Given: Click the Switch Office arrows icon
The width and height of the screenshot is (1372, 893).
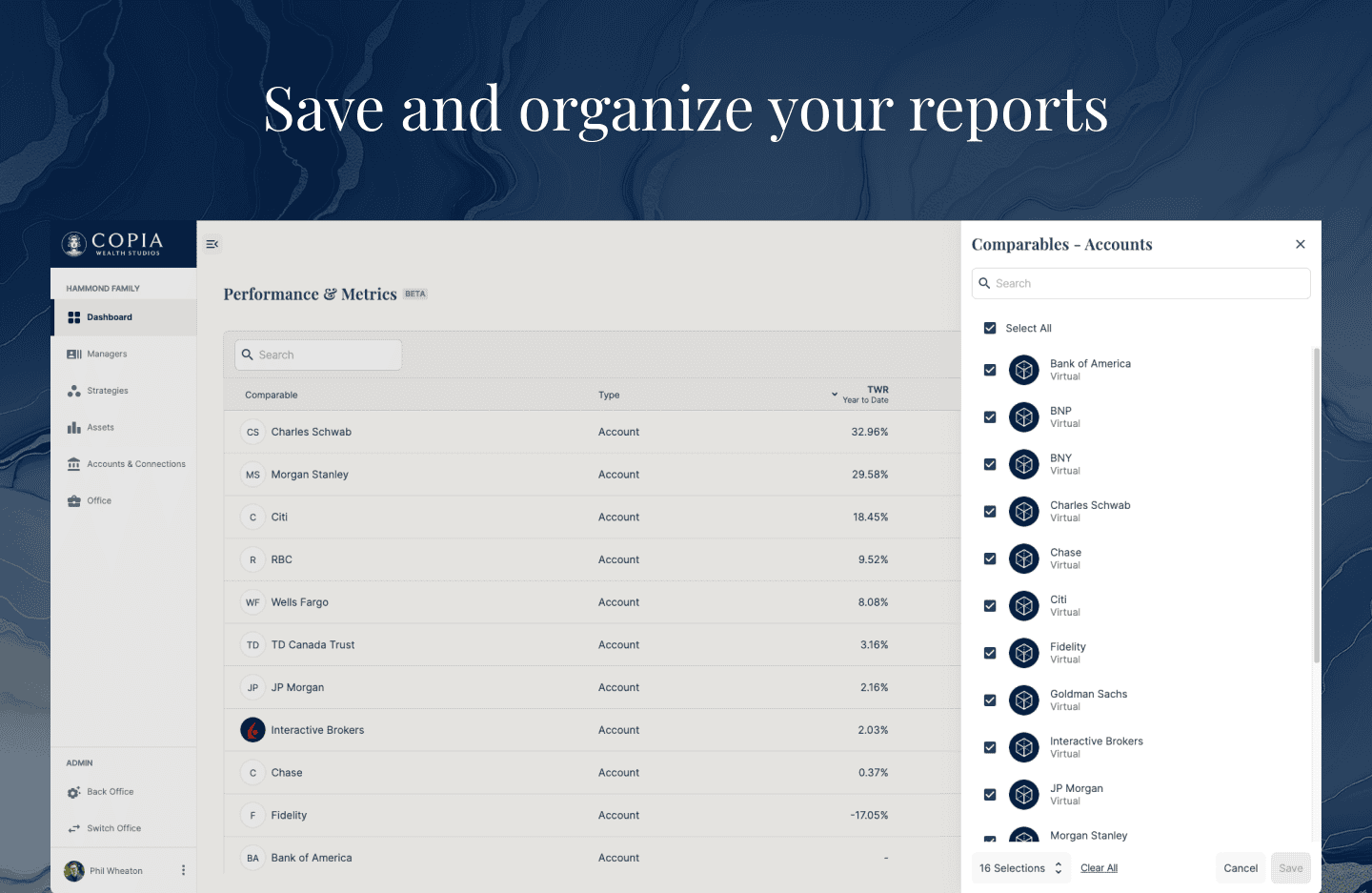Looking at the screenshot, I should tap(74, 828).
